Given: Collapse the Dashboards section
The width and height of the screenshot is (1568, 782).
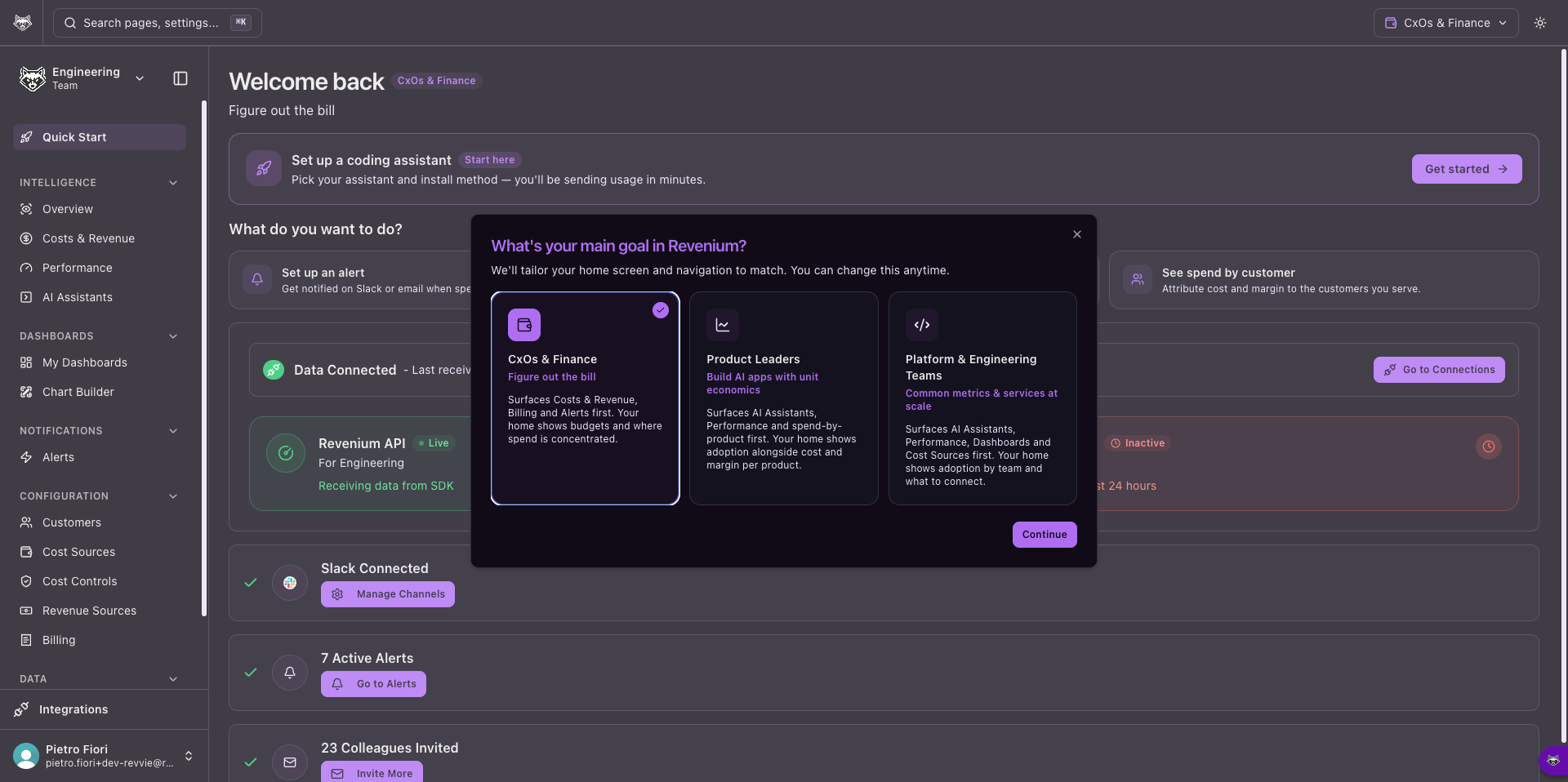Looking at the screenshot, I should (x=173, y=336).
